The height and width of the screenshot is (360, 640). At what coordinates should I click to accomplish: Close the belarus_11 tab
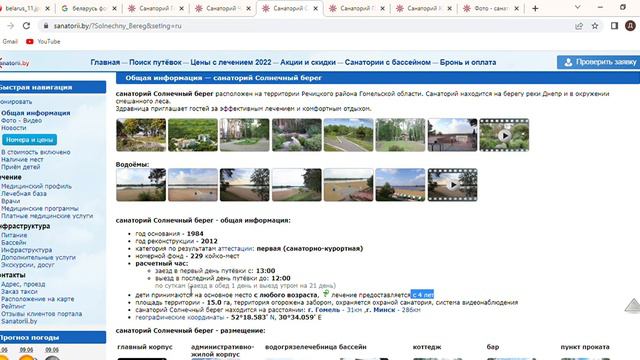pos(47,8)
